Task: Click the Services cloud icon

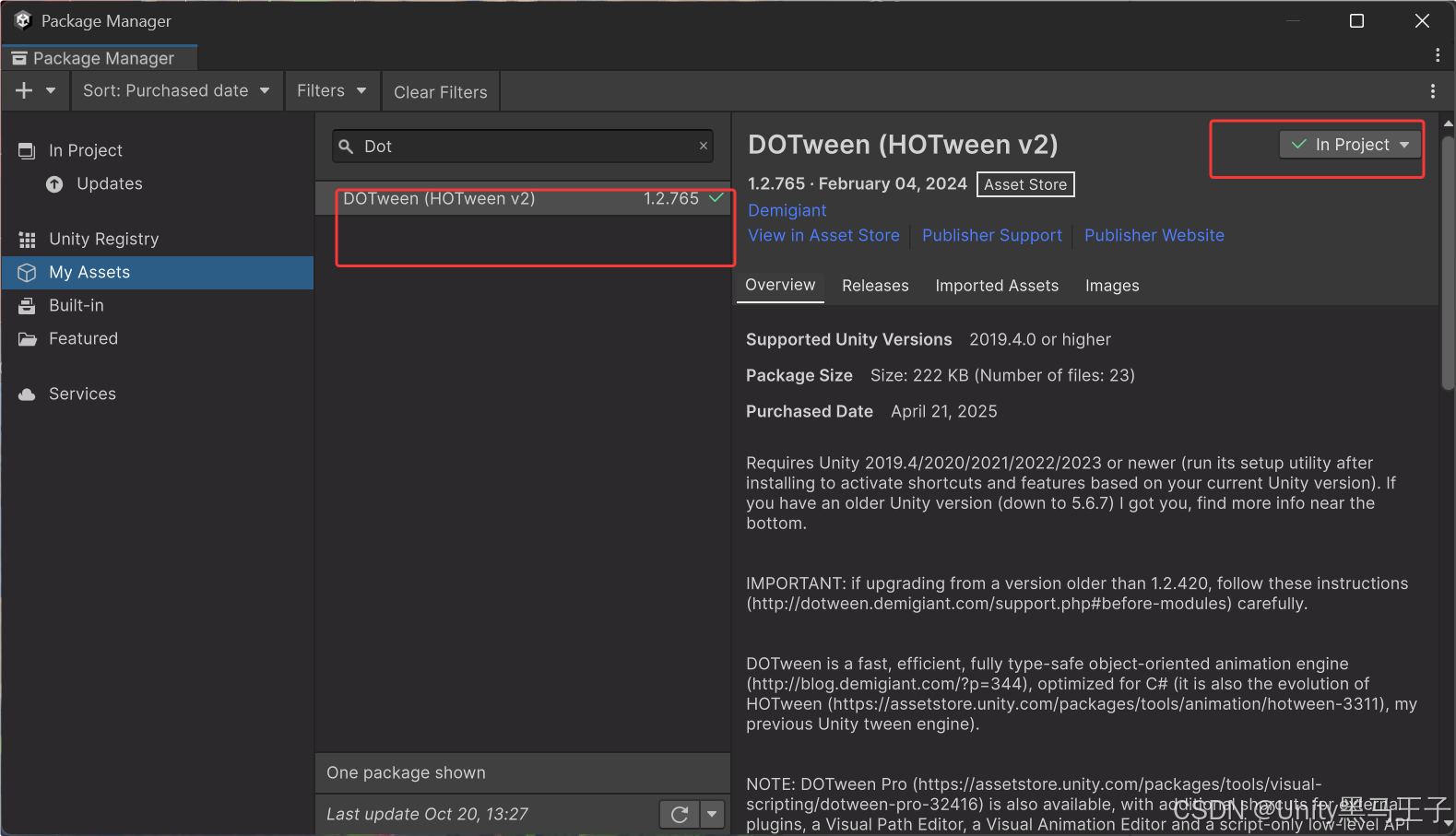Action: [x=27, y=394]
